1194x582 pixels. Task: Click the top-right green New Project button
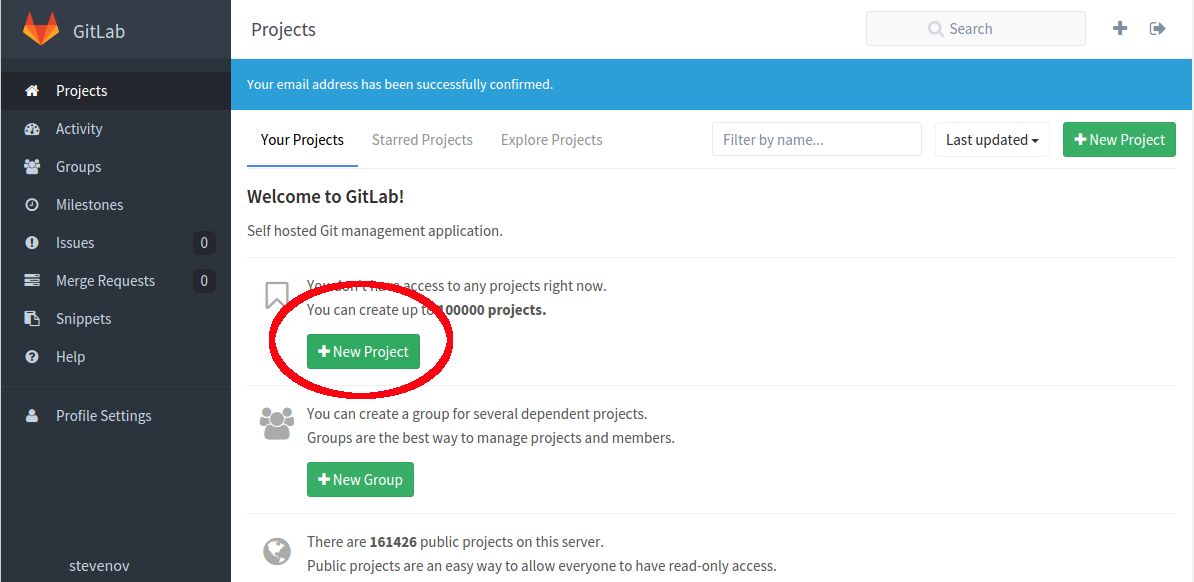tap(1119, 140)
